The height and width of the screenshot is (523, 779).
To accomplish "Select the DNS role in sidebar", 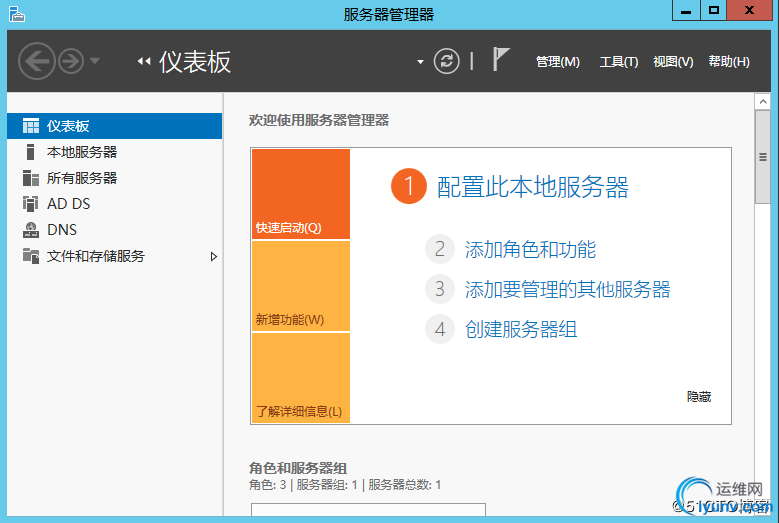I will pyautogui.click(x=62, y=229).
